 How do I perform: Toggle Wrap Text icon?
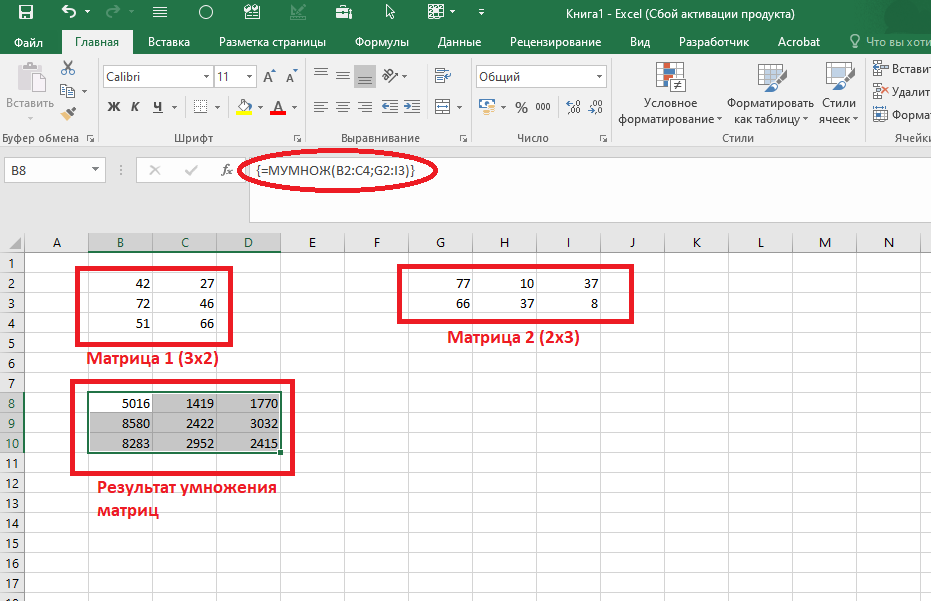[x=443, y=75]
